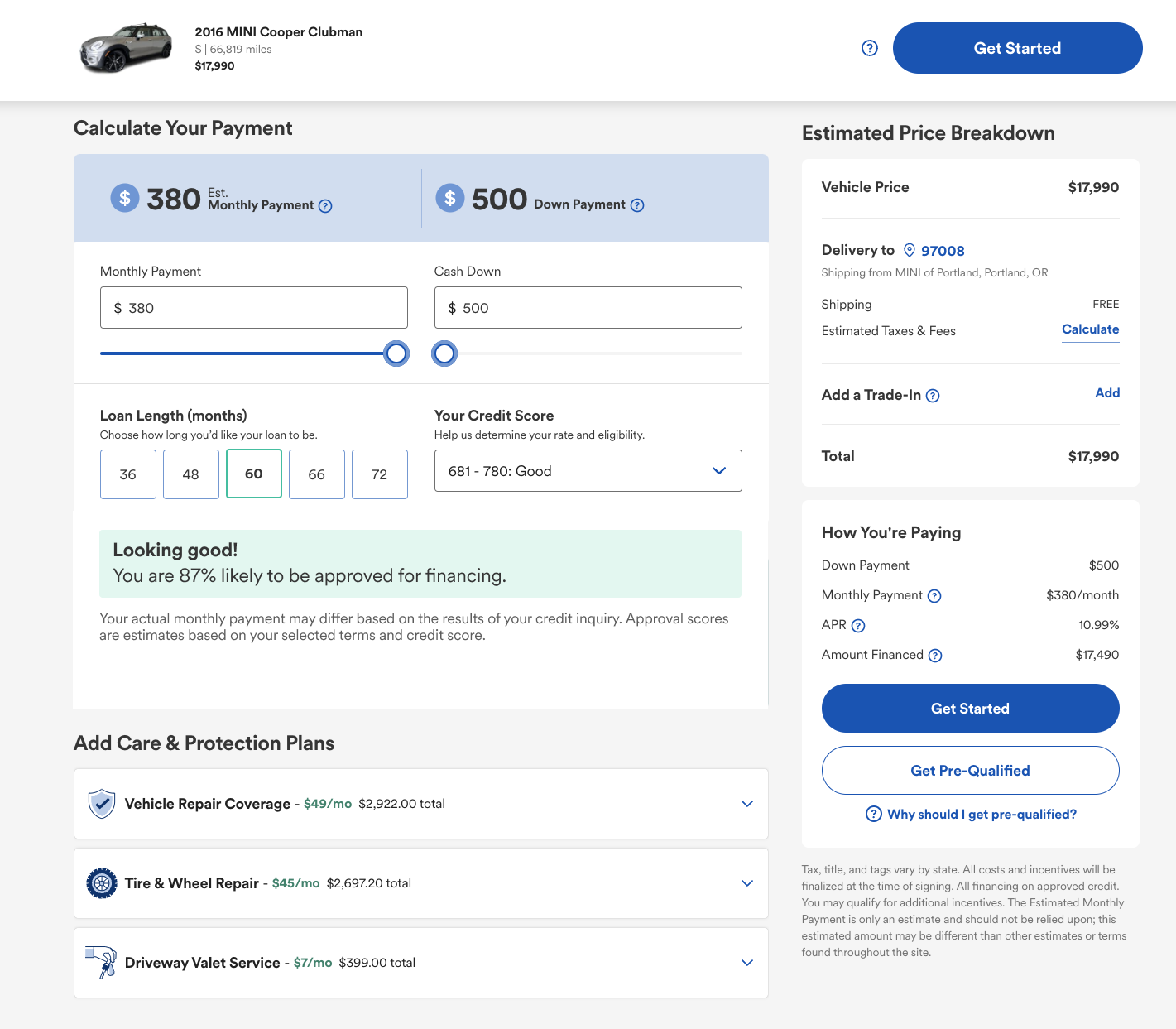1176x1029 pixels.
Task: Click Calculate for Estimated Taxes & Fees
Action: tap(1091, 329)
